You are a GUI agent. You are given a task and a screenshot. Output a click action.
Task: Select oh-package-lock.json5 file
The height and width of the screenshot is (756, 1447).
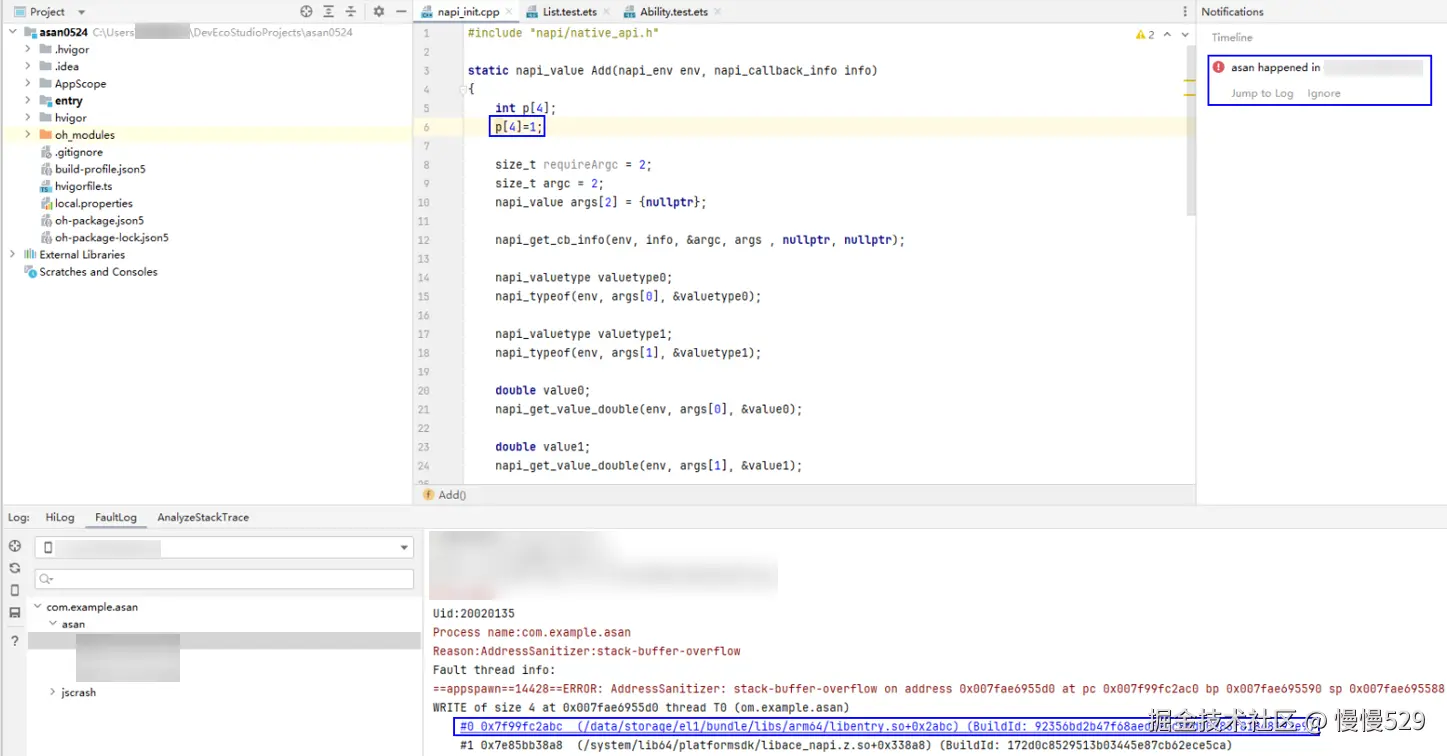tap(112, 237)
